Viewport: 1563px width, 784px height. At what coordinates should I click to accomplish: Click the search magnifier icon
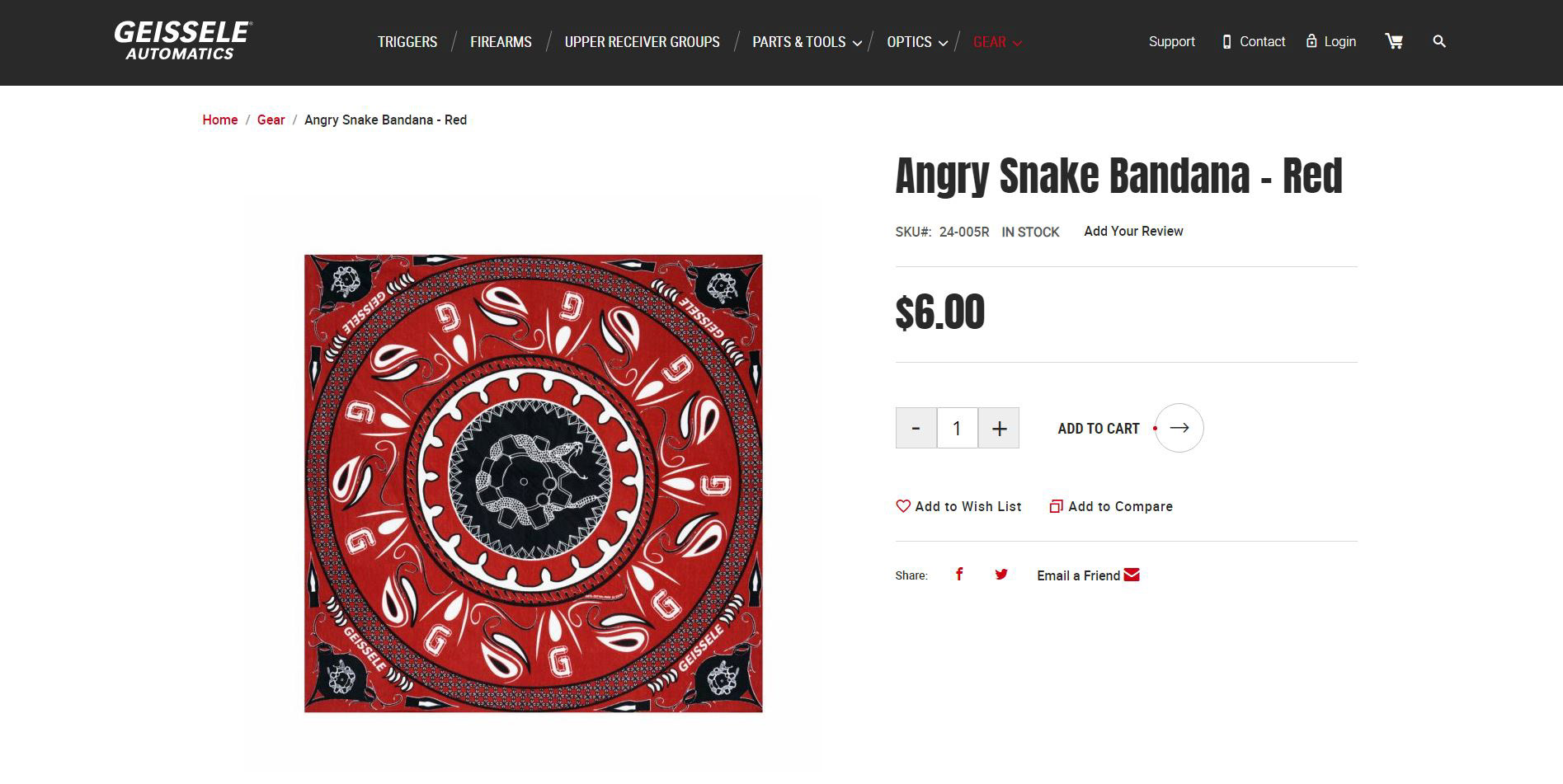tap(1439, 41)
